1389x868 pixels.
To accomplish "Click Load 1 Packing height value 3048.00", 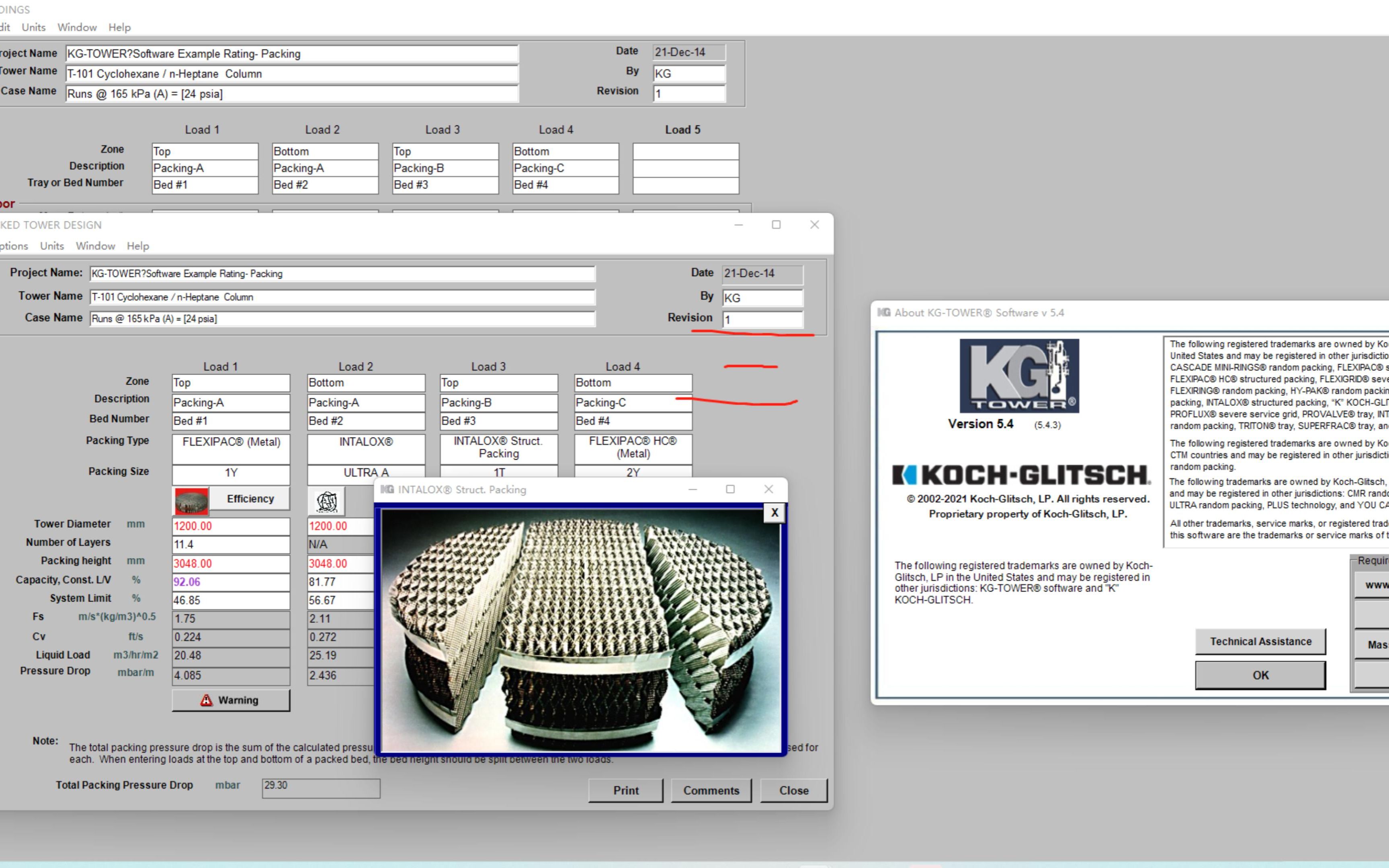I will (x=231, y=563).
